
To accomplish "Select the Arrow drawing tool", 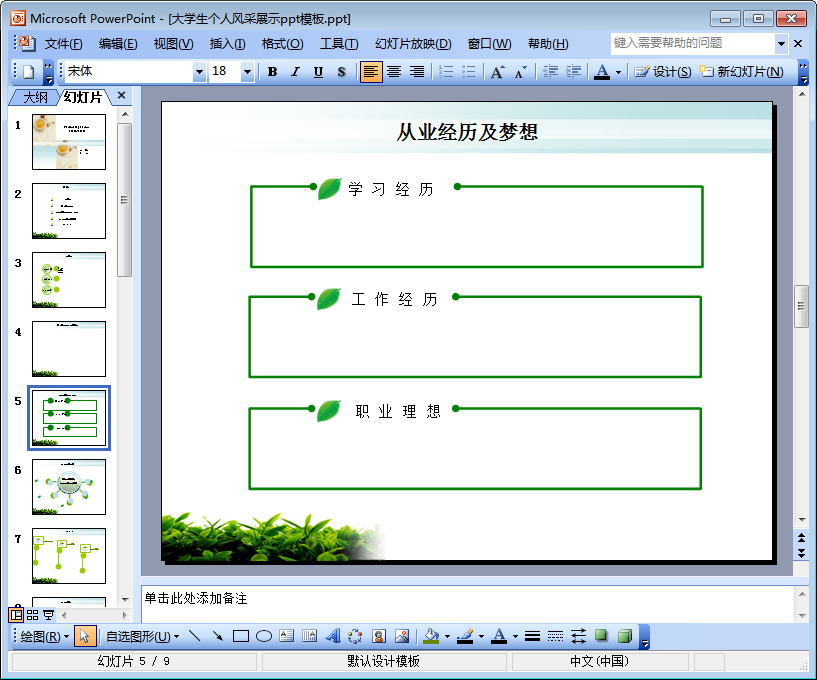I will point(218,636).
